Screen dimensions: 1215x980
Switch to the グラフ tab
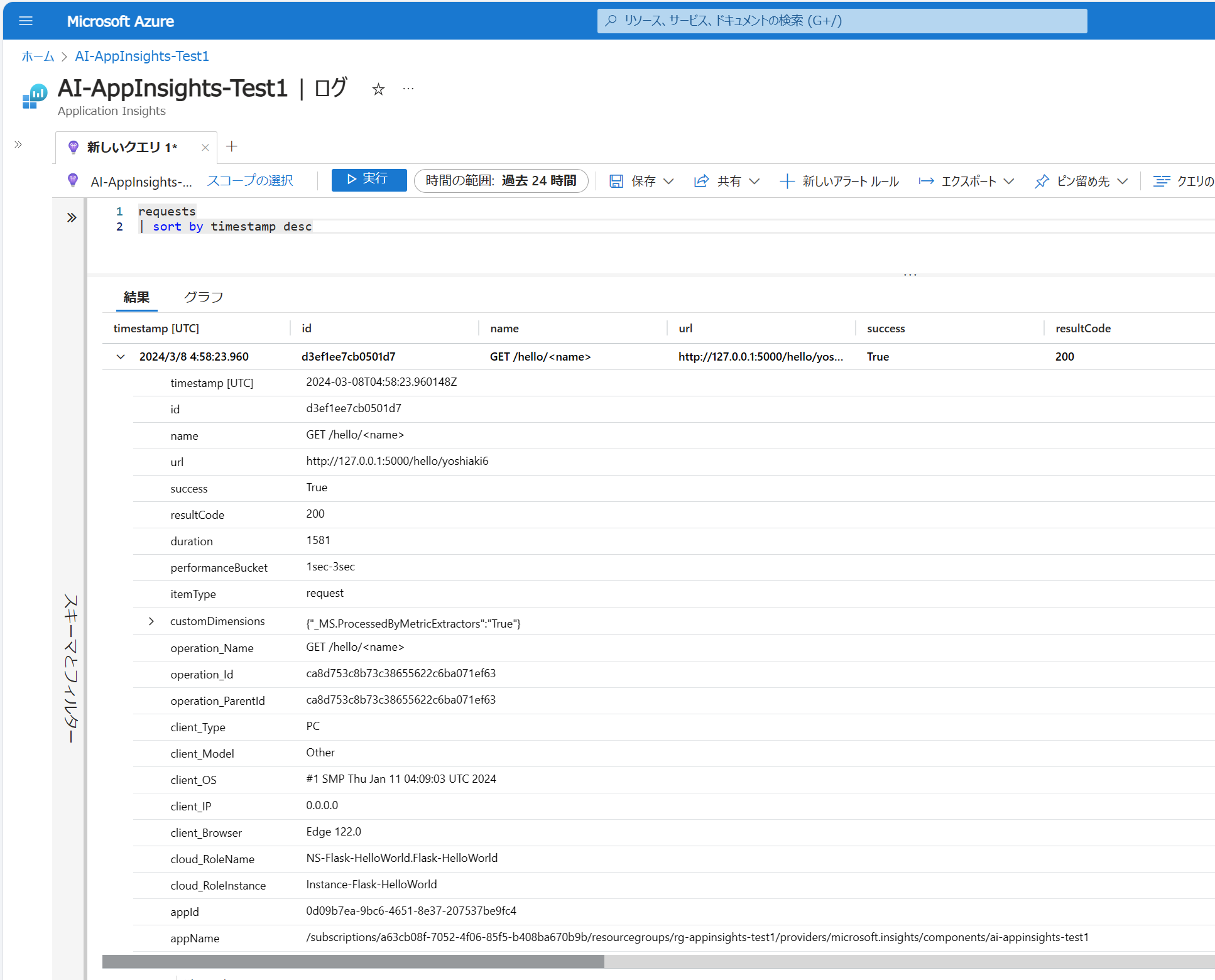(204, 297)
